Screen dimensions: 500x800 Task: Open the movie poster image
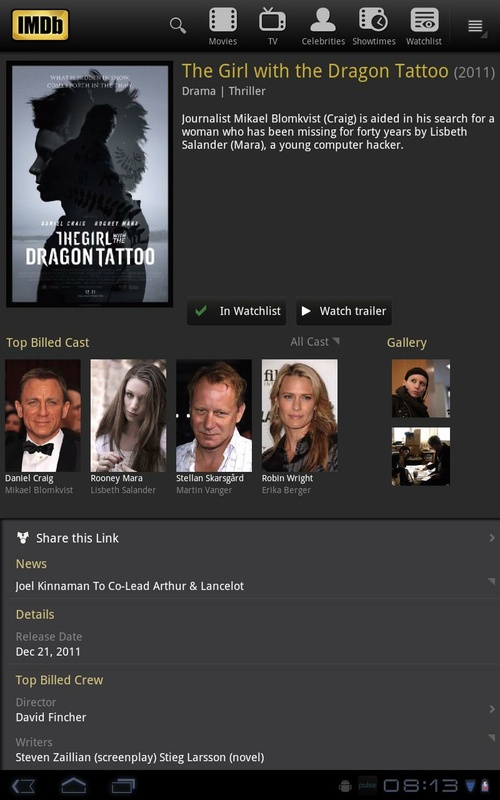point(90,184)
